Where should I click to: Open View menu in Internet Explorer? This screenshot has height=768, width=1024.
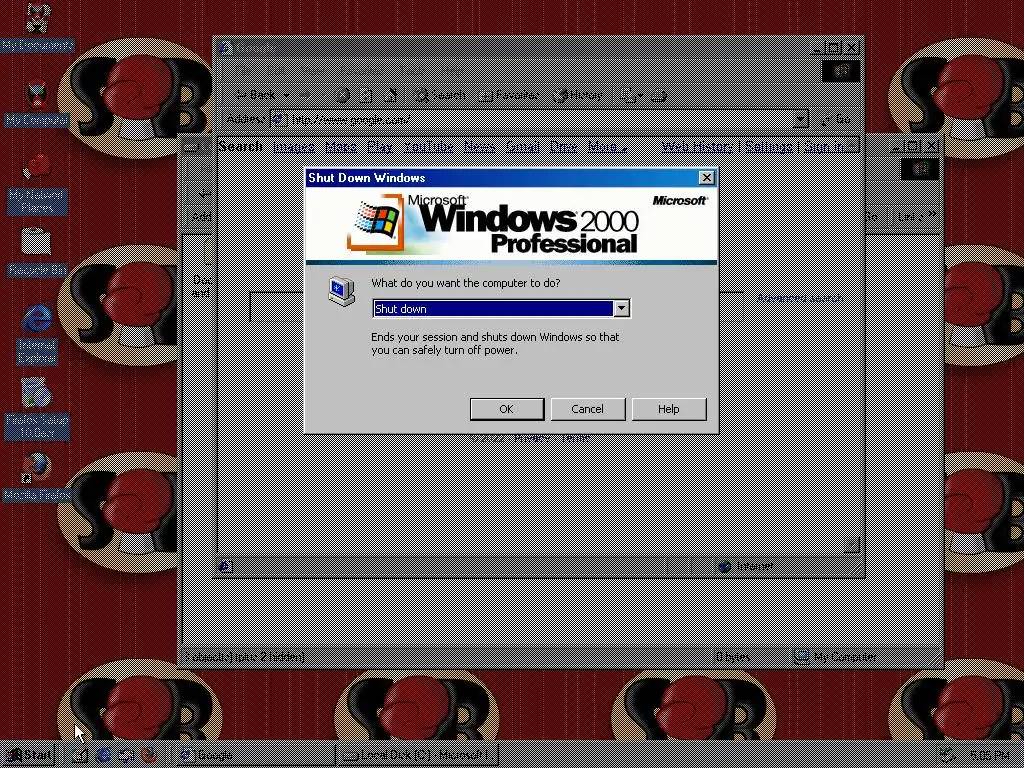(x=312, y=71)
